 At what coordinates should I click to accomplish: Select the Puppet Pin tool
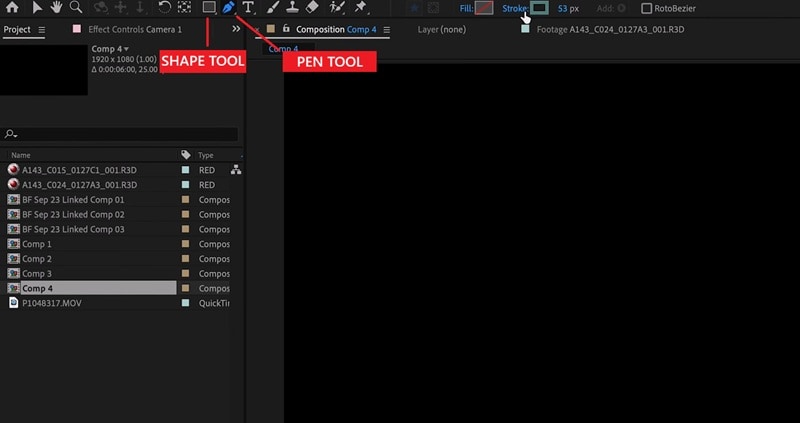coord(360,7)
